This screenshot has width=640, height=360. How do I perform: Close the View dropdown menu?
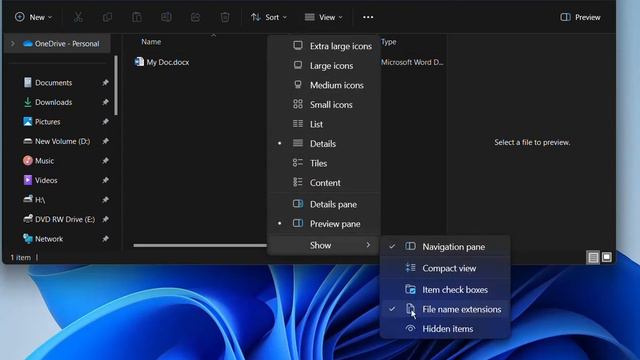click(x=324, y=17)
